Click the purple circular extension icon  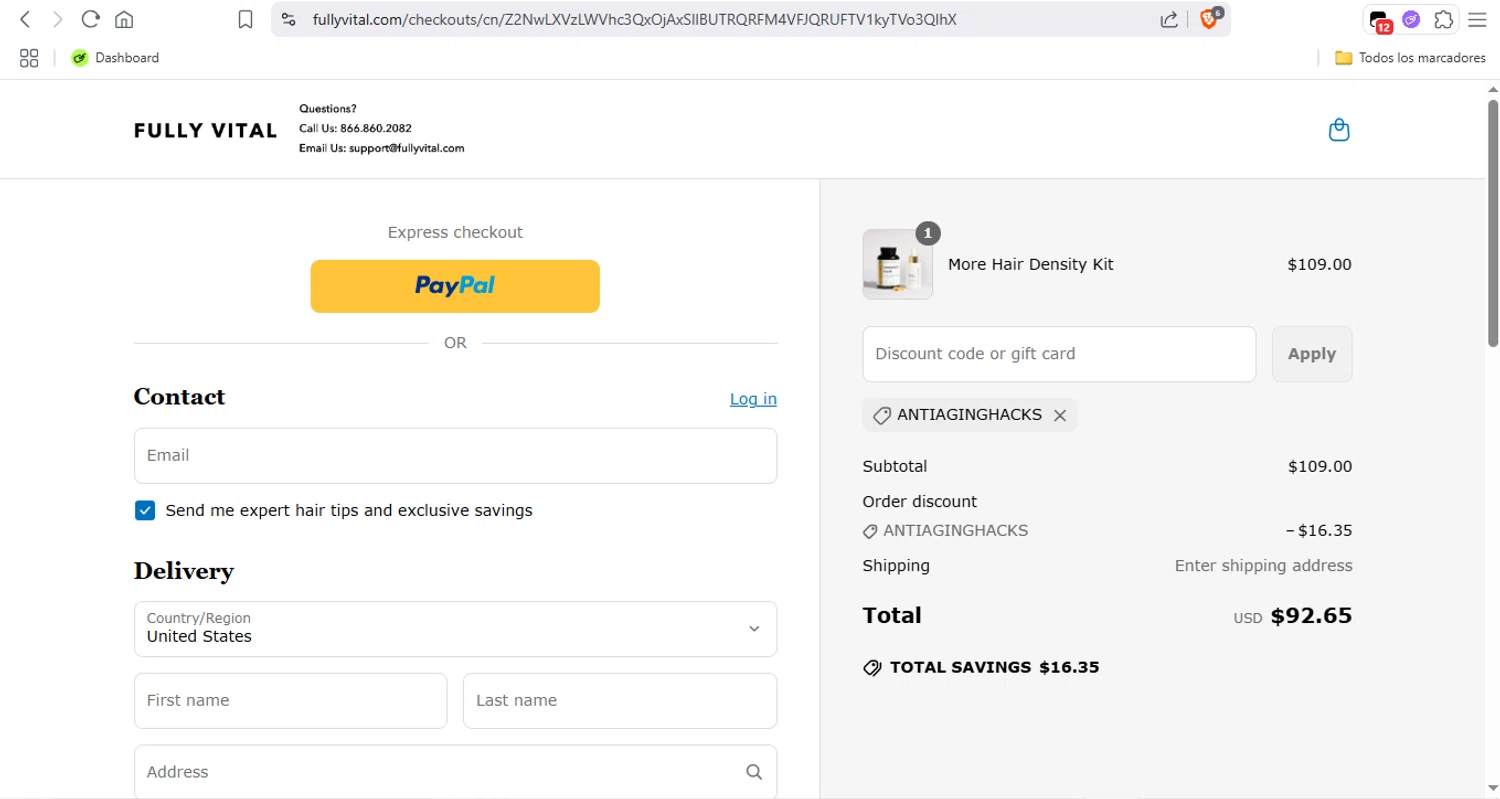1411,19
